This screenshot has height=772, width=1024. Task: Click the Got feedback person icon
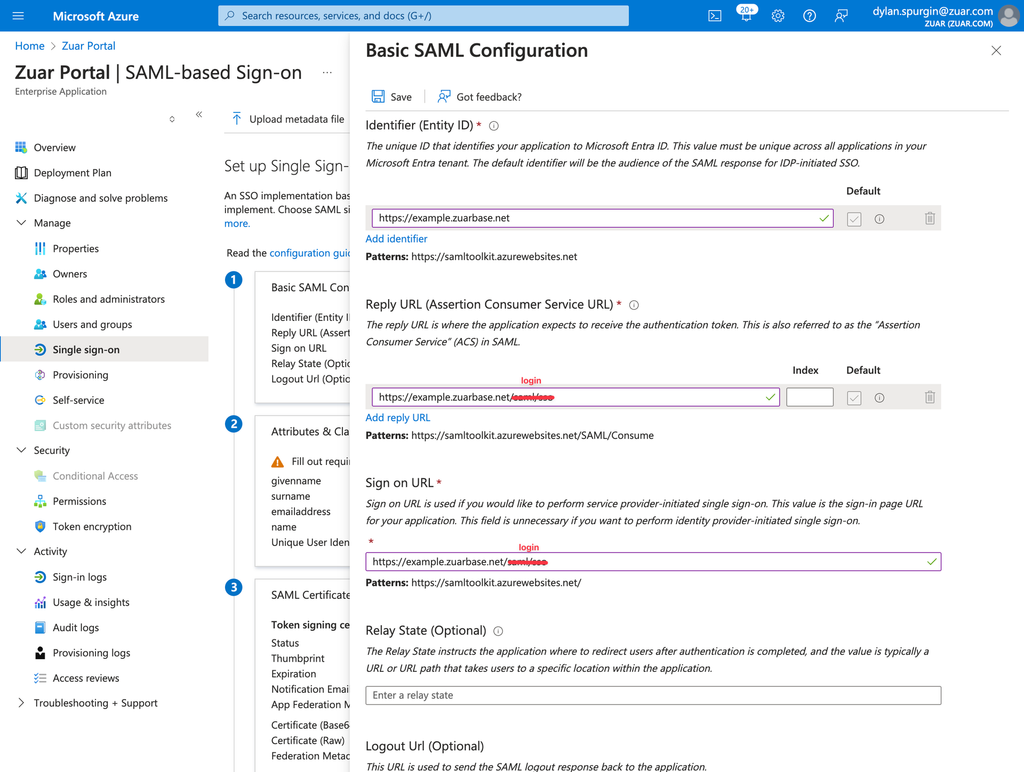pos(444,97)
